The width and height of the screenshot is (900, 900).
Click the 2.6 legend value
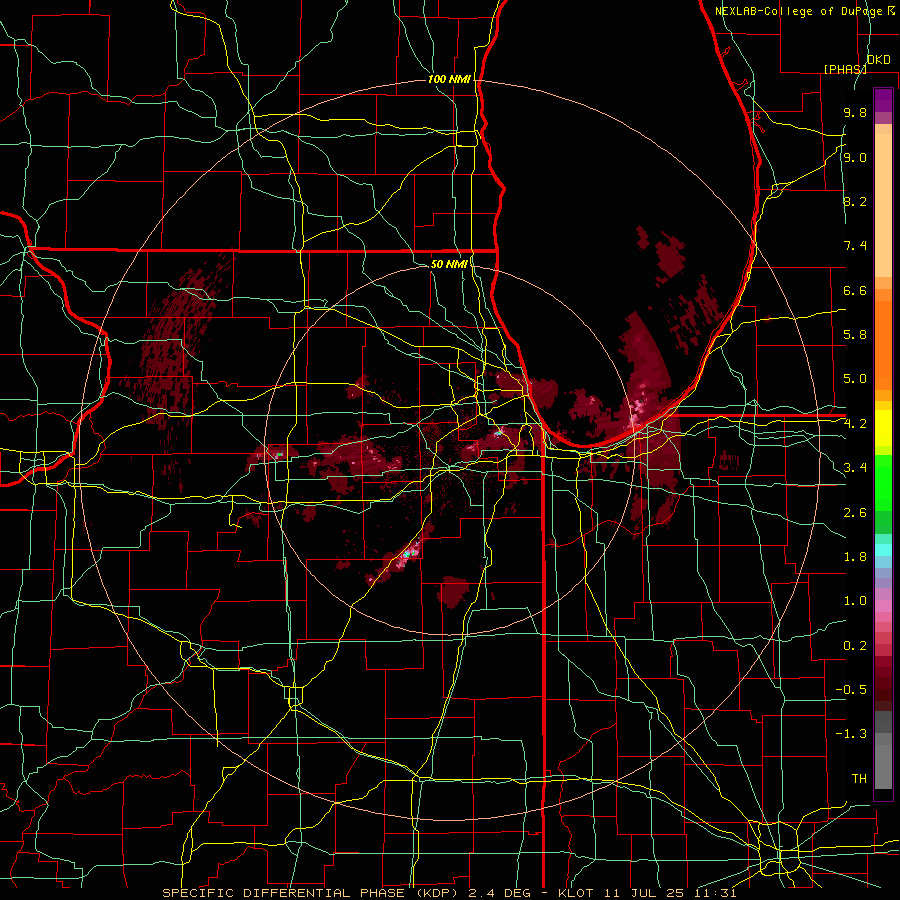pos(855,513)
